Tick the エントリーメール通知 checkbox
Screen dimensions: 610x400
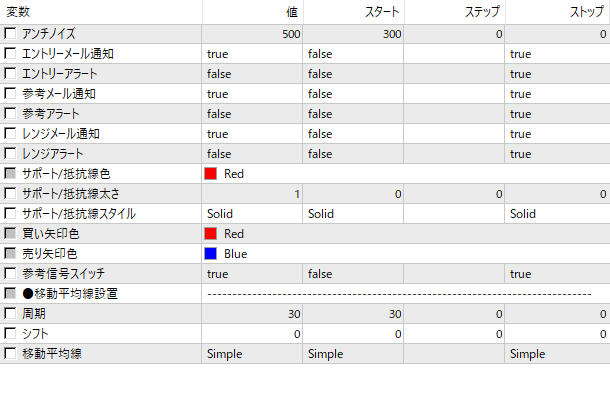(10, 54)
